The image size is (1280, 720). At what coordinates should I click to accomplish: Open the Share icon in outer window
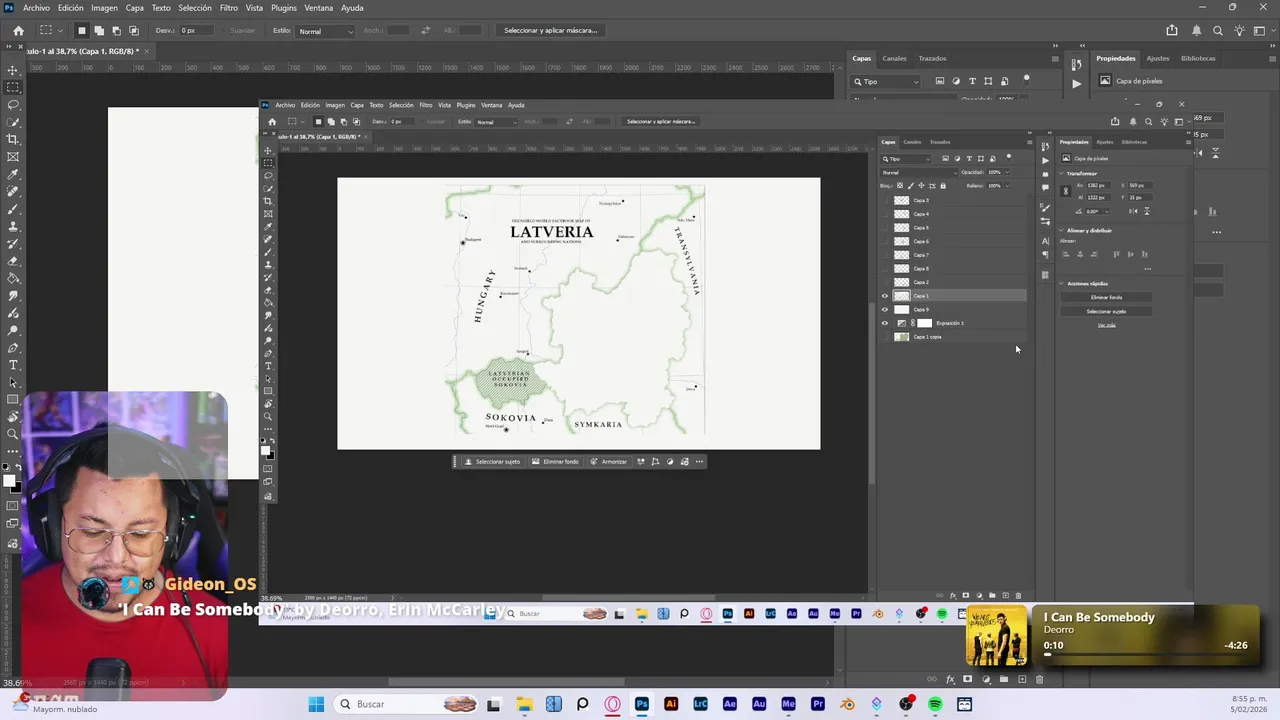1172,31
